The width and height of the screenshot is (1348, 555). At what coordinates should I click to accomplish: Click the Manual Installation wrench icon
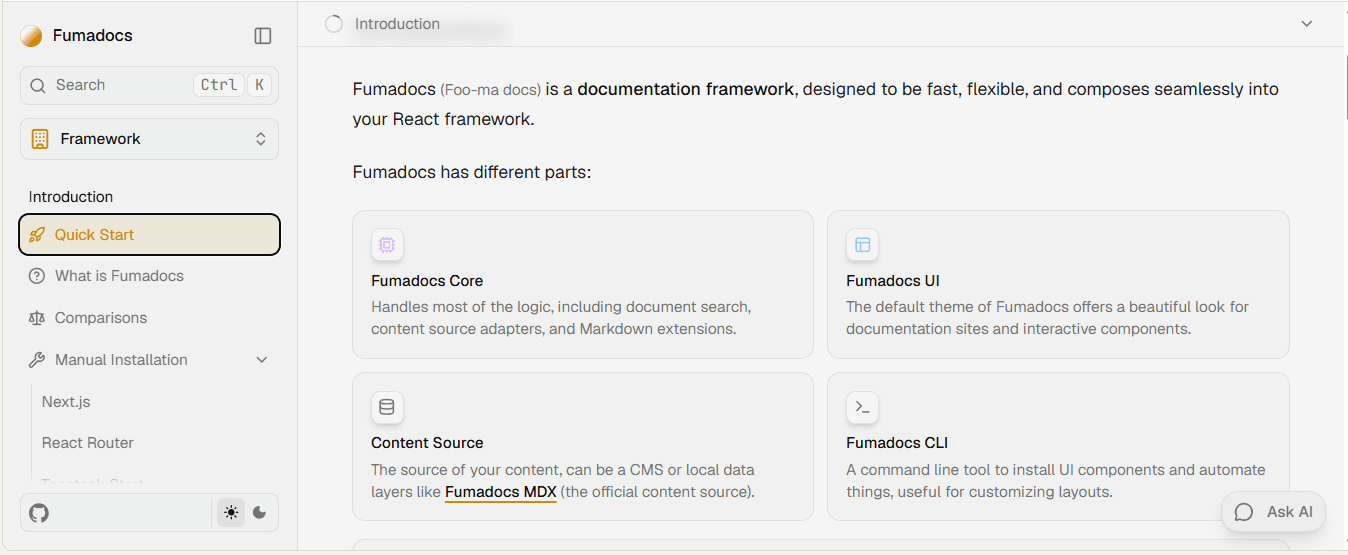point(37,360)
